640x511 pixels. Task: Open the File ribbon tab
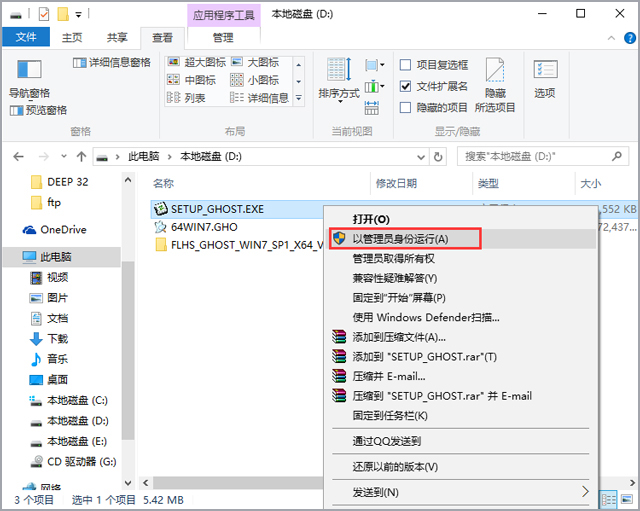click(x=26, y=38)
